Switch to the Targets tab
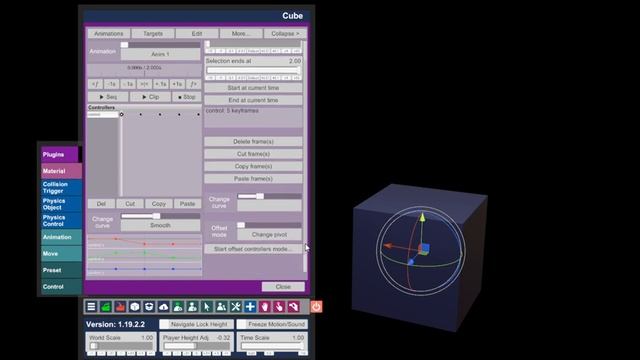This screenshot has height=360, width=640. pos(153,33)
